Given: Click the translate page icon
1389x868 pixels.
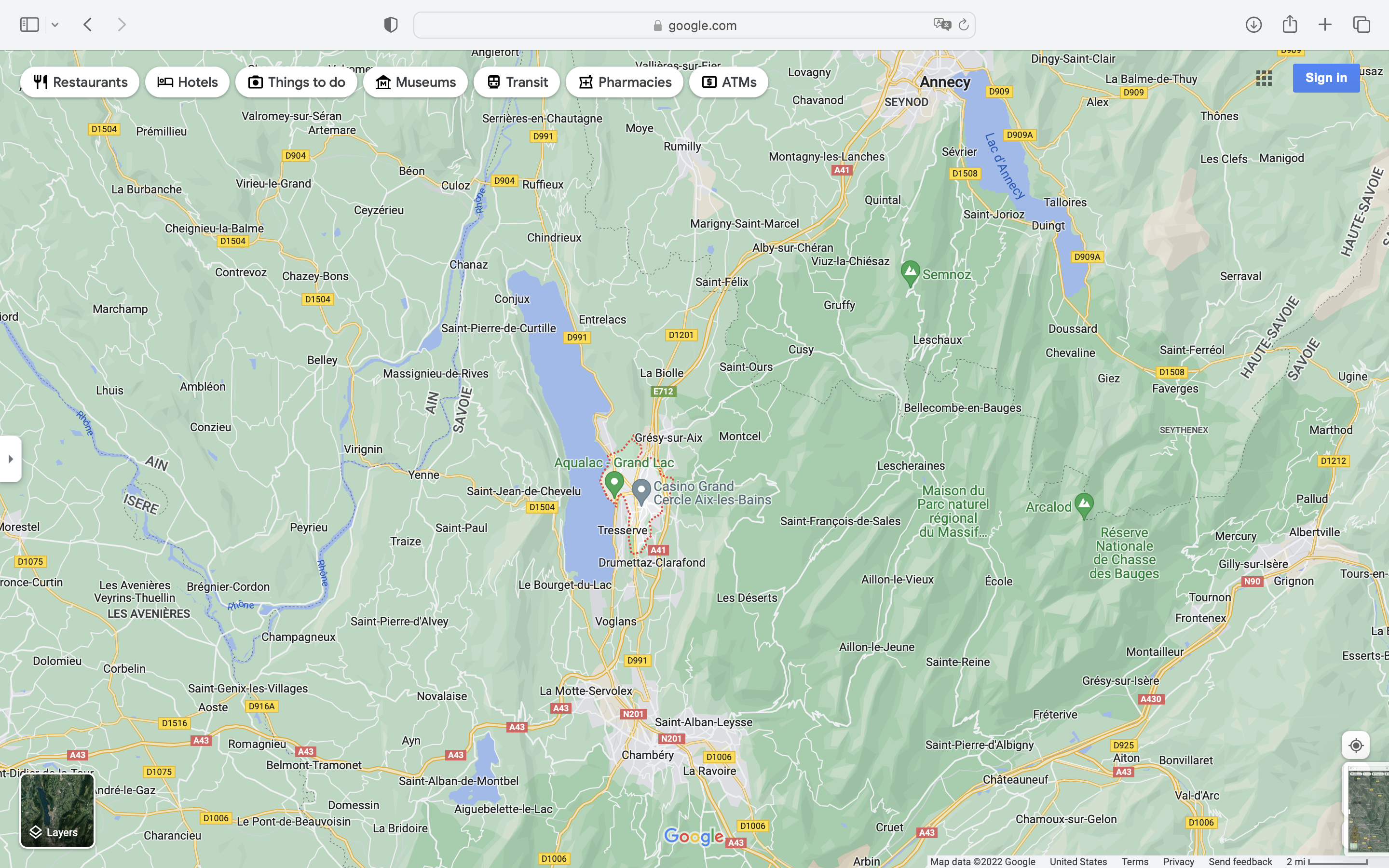Looking at the screenshot, I should pos(942,25).
